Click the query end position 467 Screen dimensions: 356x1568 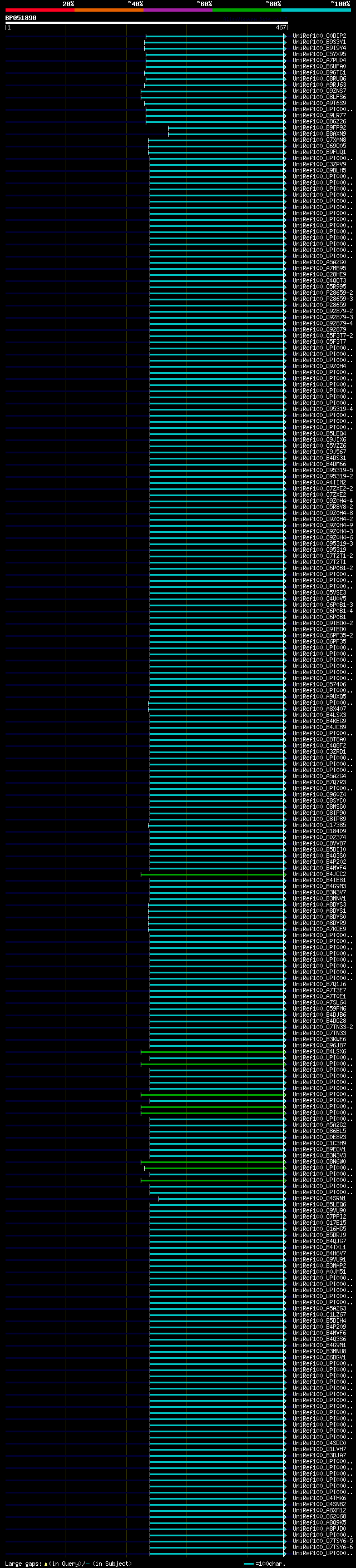280,27
